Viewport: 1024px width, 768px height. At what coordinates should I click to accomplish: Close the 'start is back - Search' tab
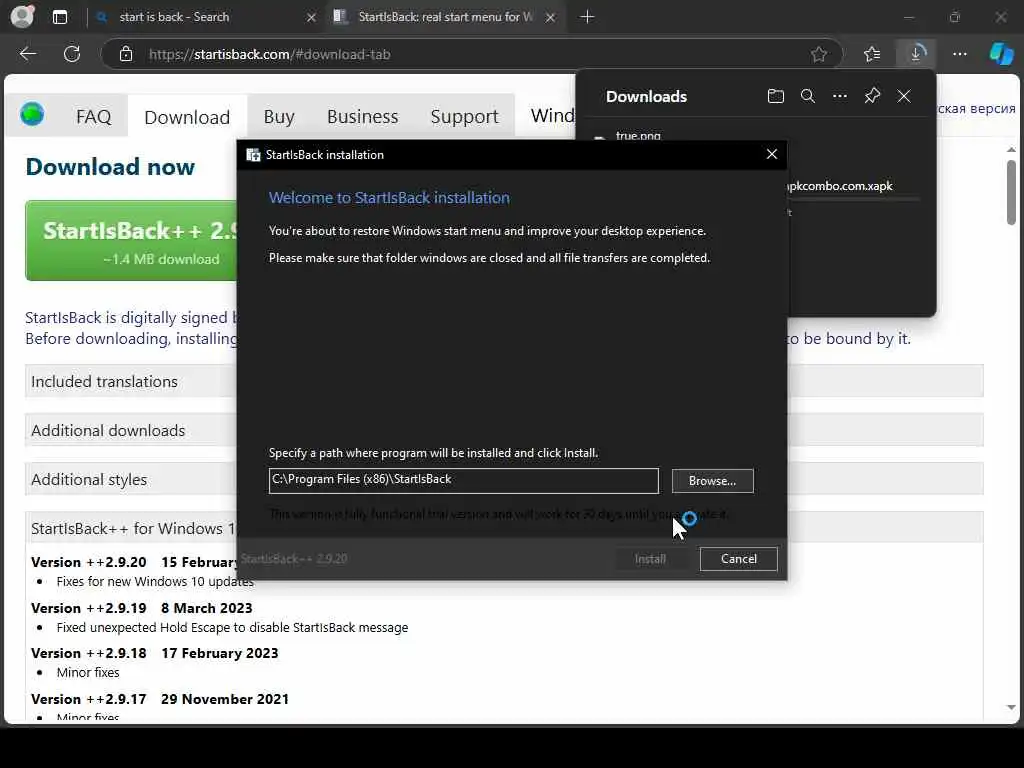click(312, 18)
